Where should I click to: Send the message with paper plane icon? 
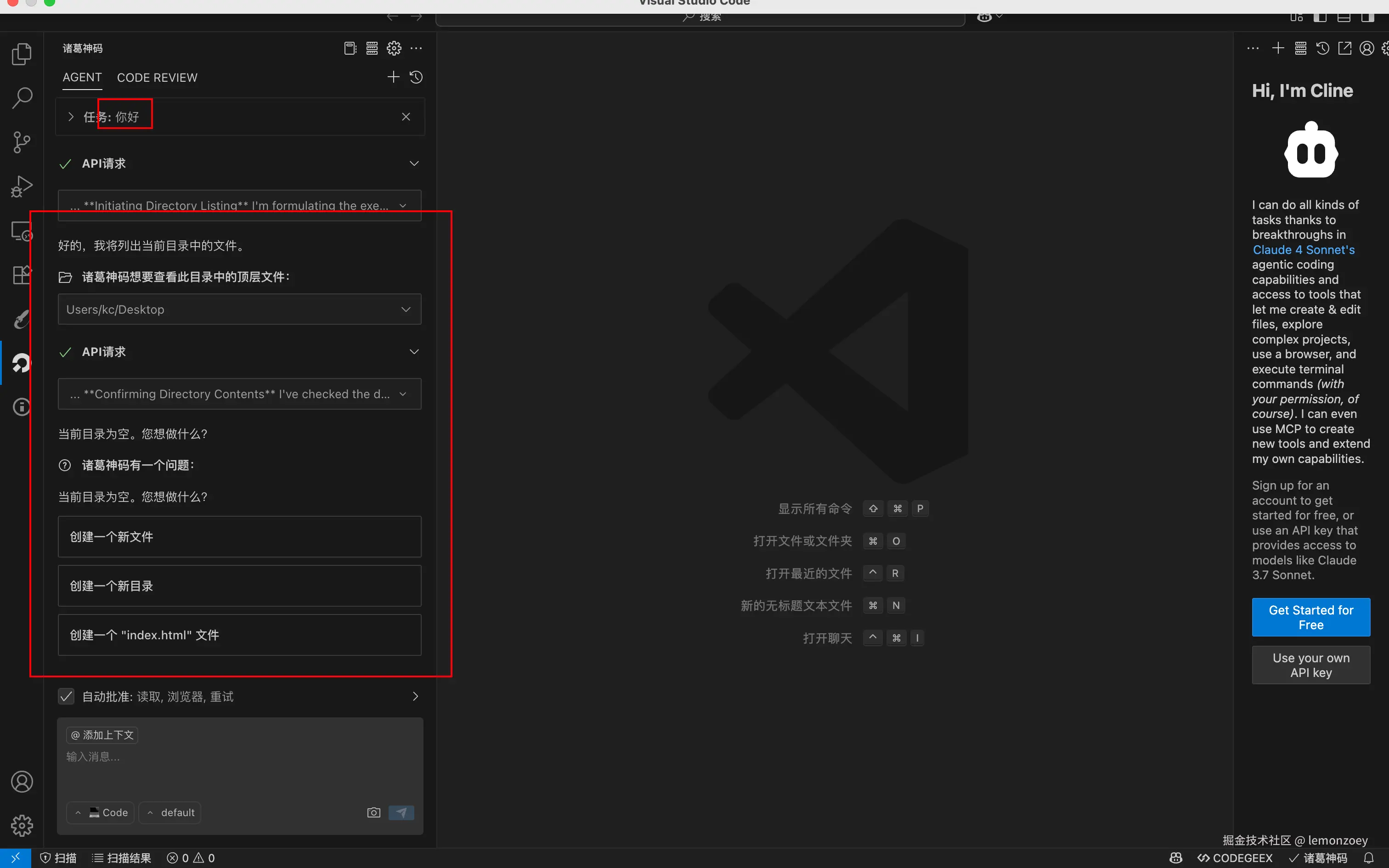point(401,812)
